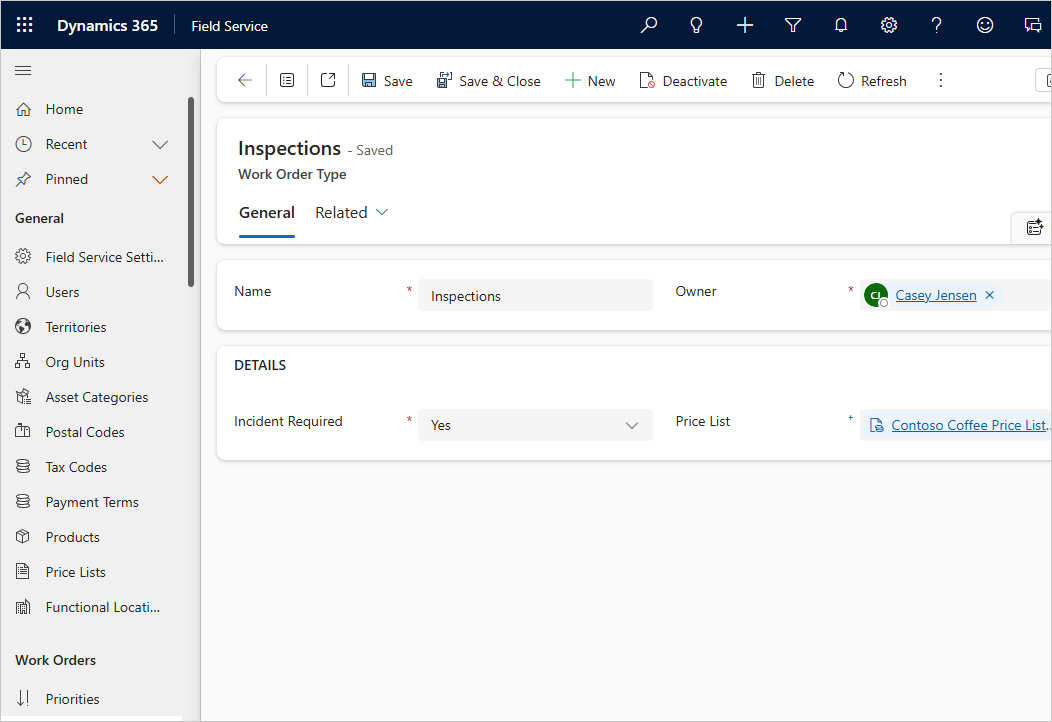Viewport: 1052px width, 722px height.
Task: Open the Incident Required dropdown
Action: [x=535, y=425]
